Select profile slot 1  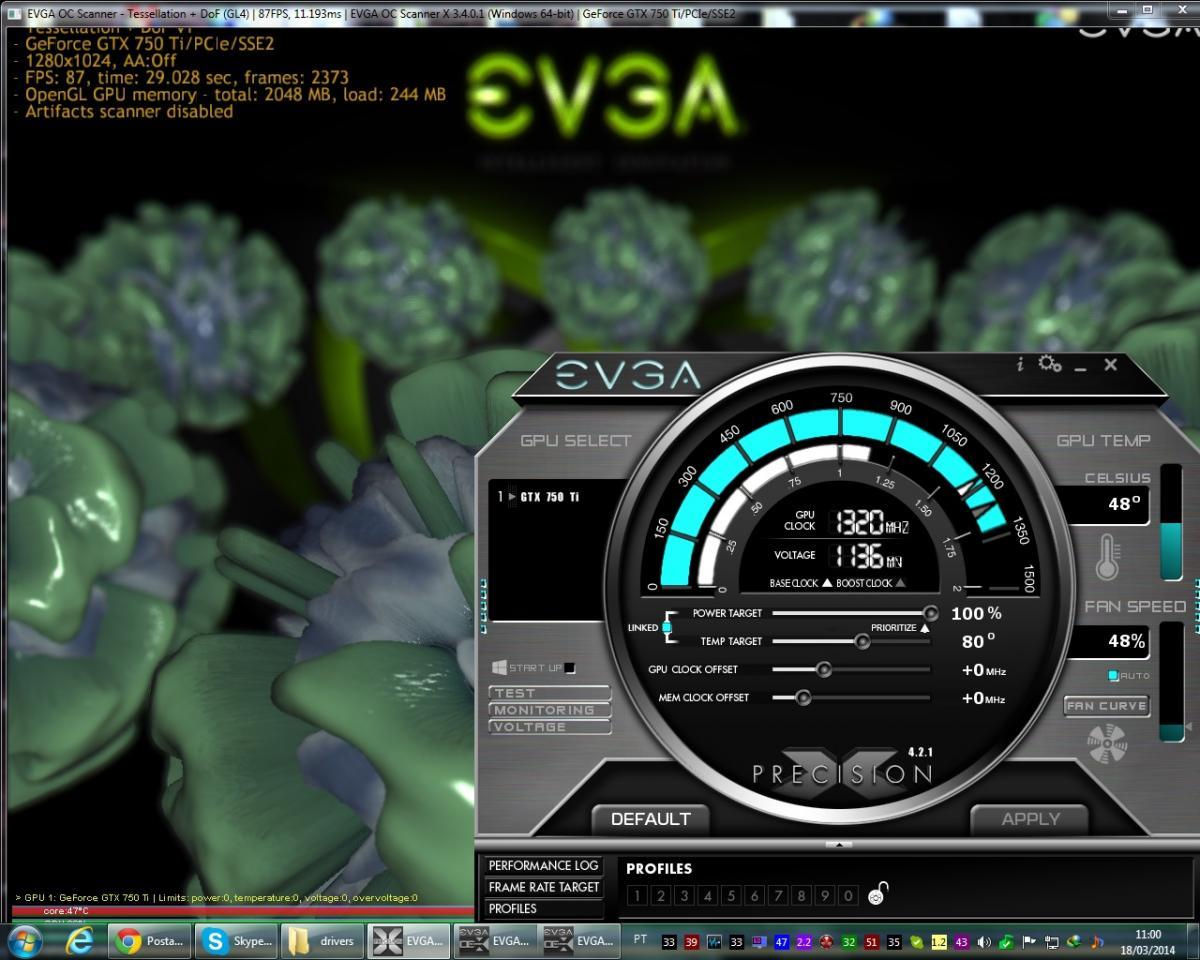636,896
